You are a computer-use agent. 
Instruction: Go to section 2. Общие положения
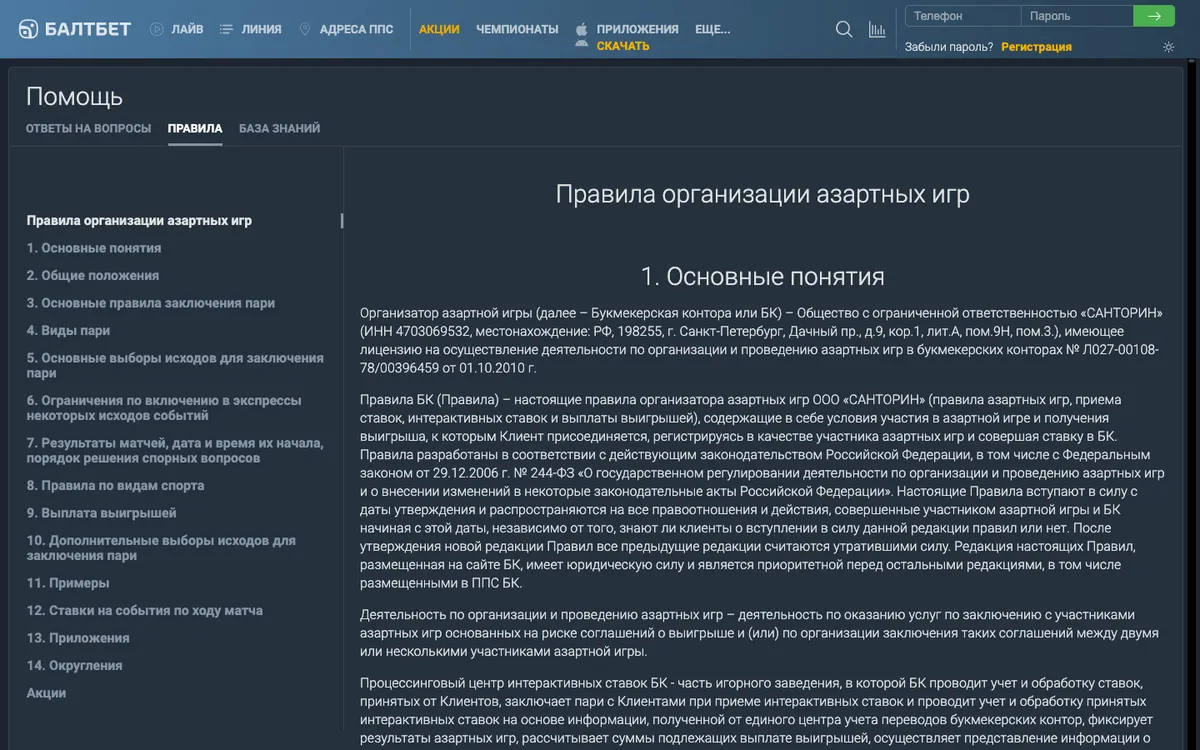(x=93, y=275)
